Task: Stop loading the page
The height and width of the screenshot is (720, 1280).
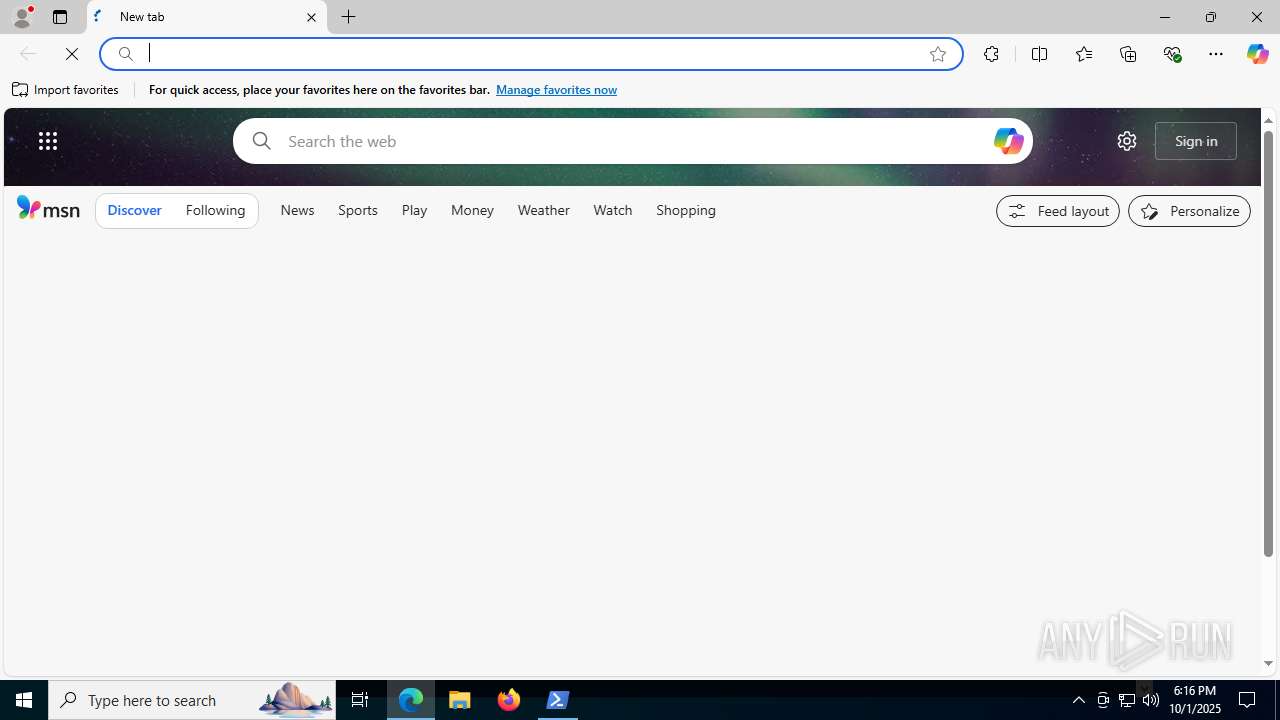Action: (x=72, y=54)
